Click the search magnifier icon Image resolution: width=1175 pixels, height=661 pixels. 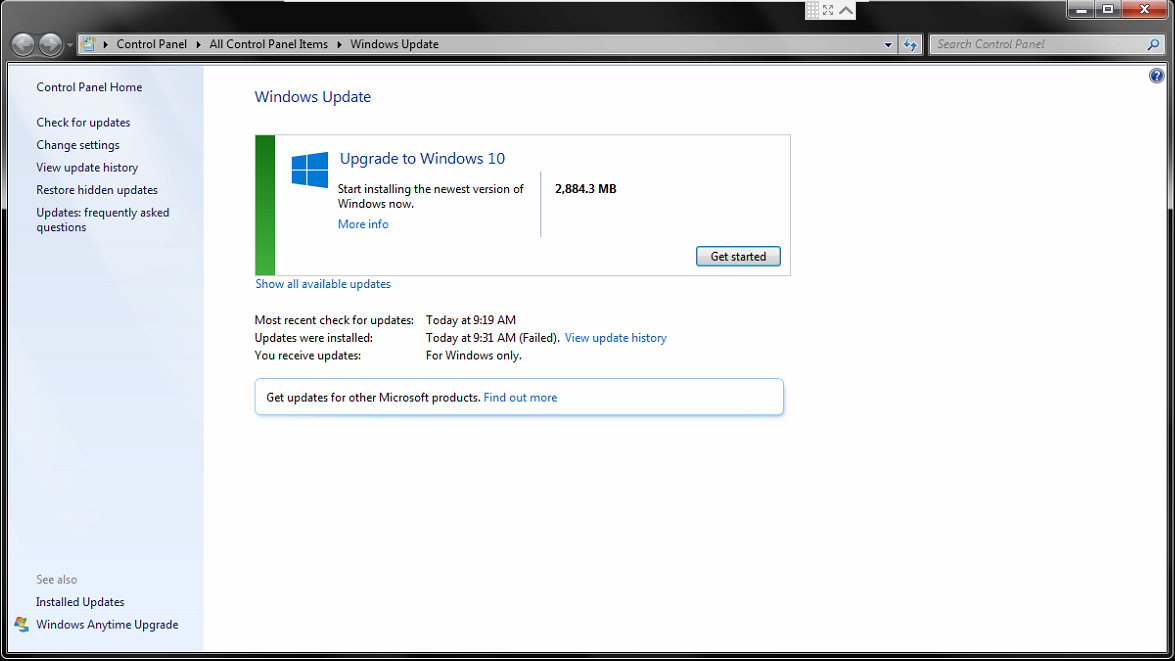[1153, 44]
